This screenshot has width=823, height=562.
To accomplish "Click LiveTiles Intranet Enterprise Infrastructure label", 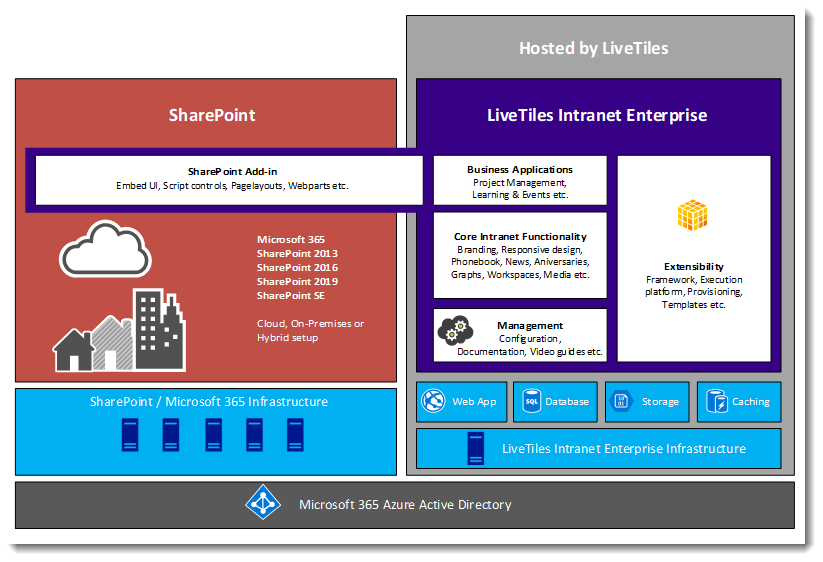I will pos(624,449).
